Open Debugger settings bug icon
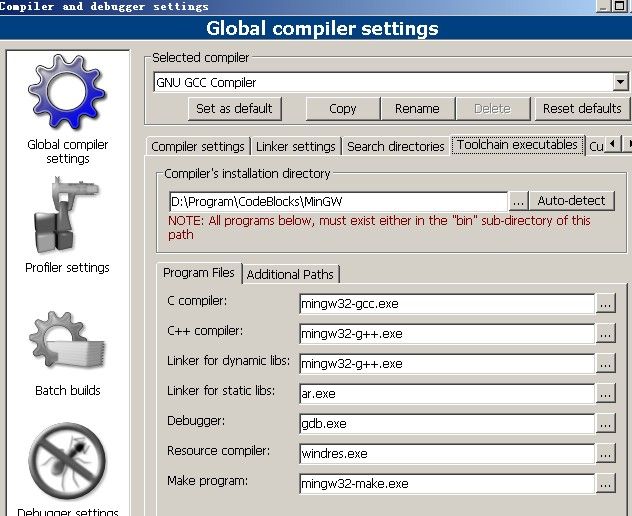The height and width of the screenshot is (516, 632). (67, 461)
